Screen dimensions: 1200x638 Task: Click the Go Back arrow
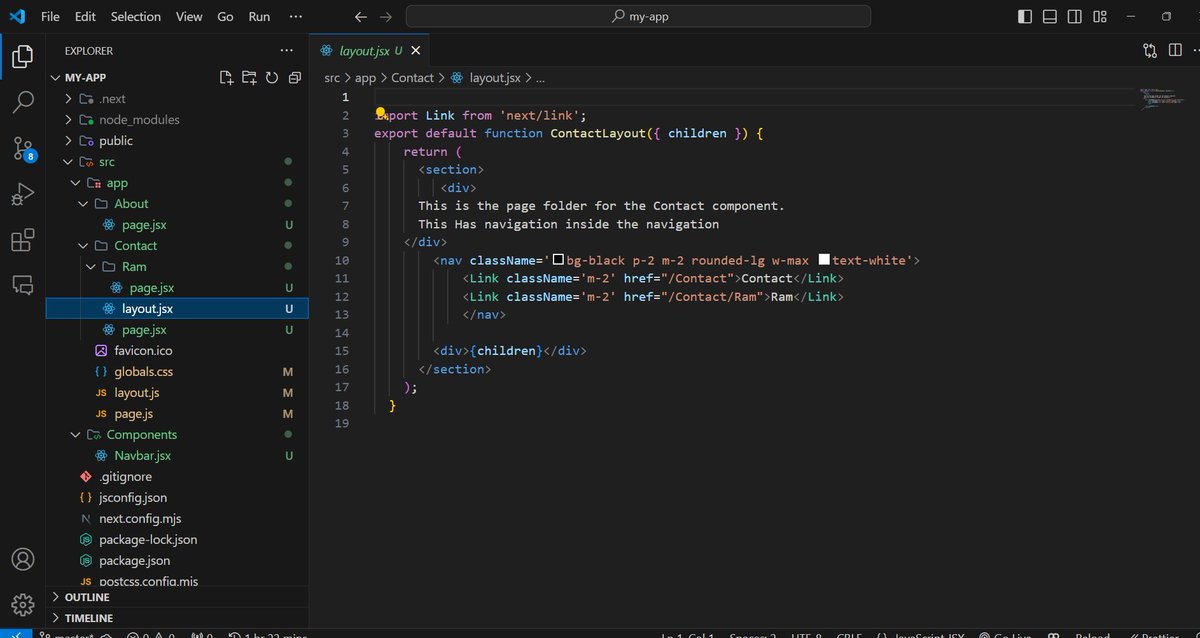(x=361, y=17)
